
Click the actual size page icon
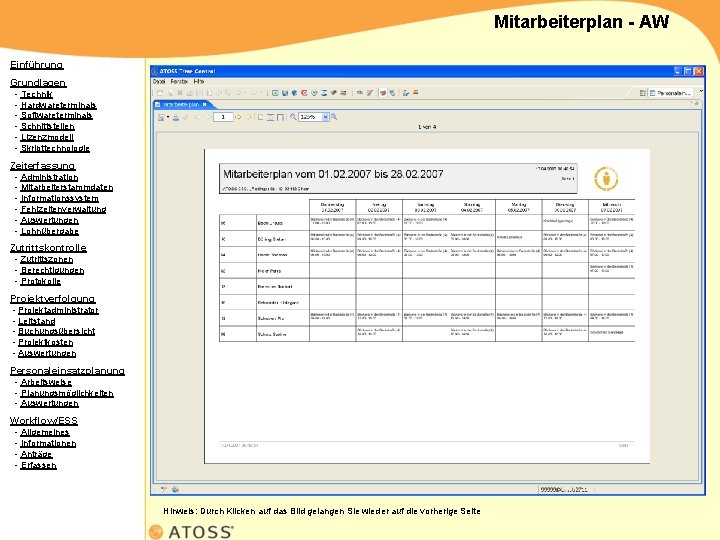click(260, 117)
